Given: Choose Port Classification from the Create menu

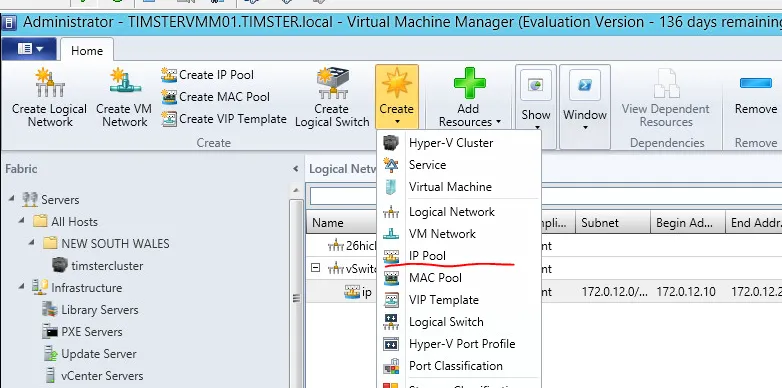Looking at the screenshot, I should (x=459, y=366).
